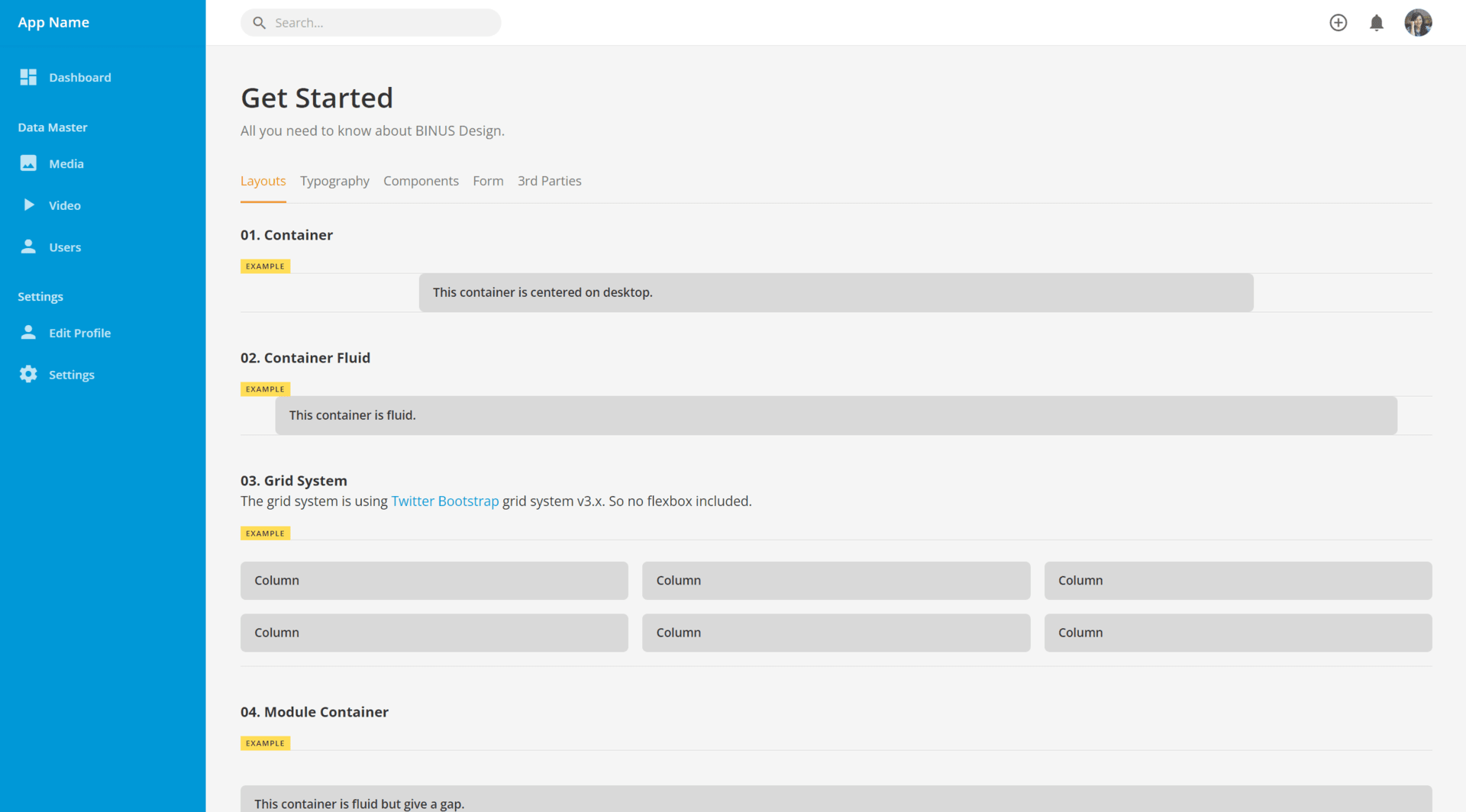Open the Twitter Bootstrap link
1466x812 pixels.
[445, 501]
